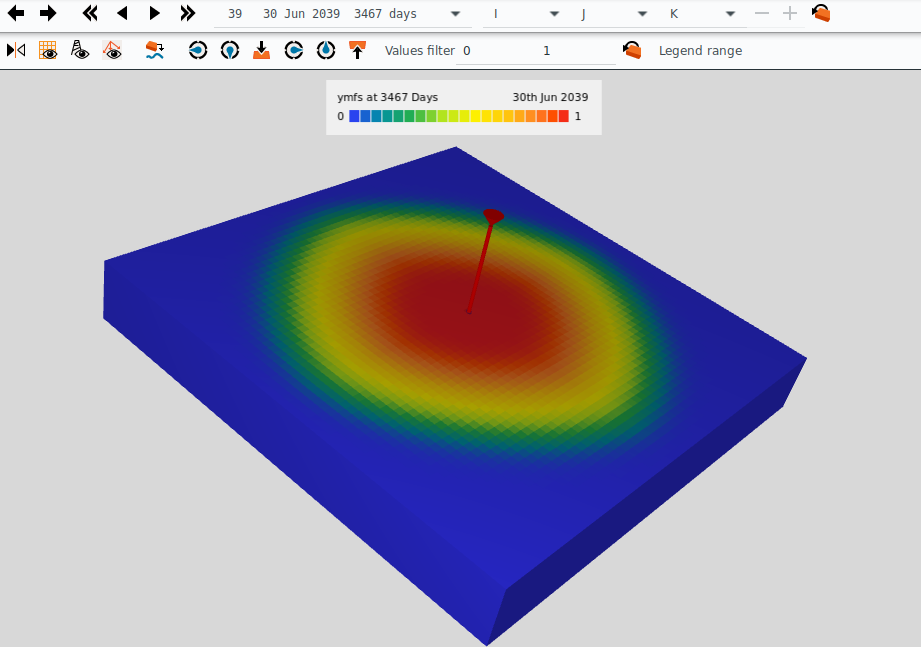Click the mirror flip view icon
This screenshot has width=921, height=647.
pos(16,50)
